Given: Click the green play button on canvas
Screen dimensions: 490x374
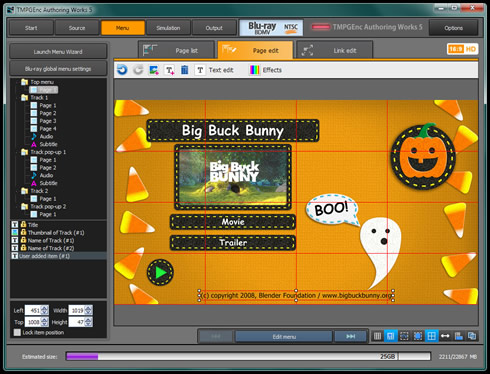Looking at the screenshot, I should (160, 272).
